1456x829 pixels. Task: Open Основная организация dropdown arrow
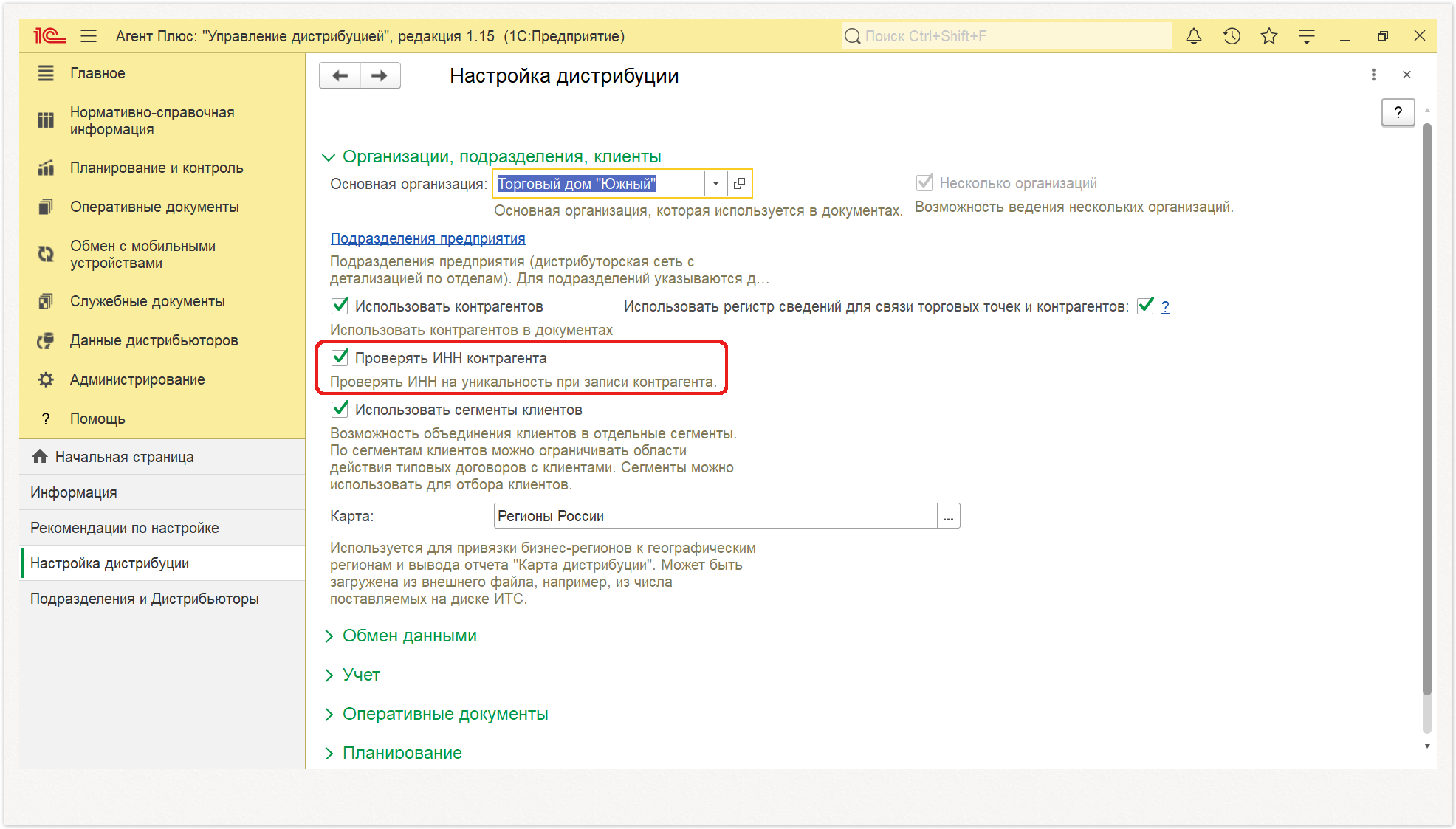pos(715,183)
